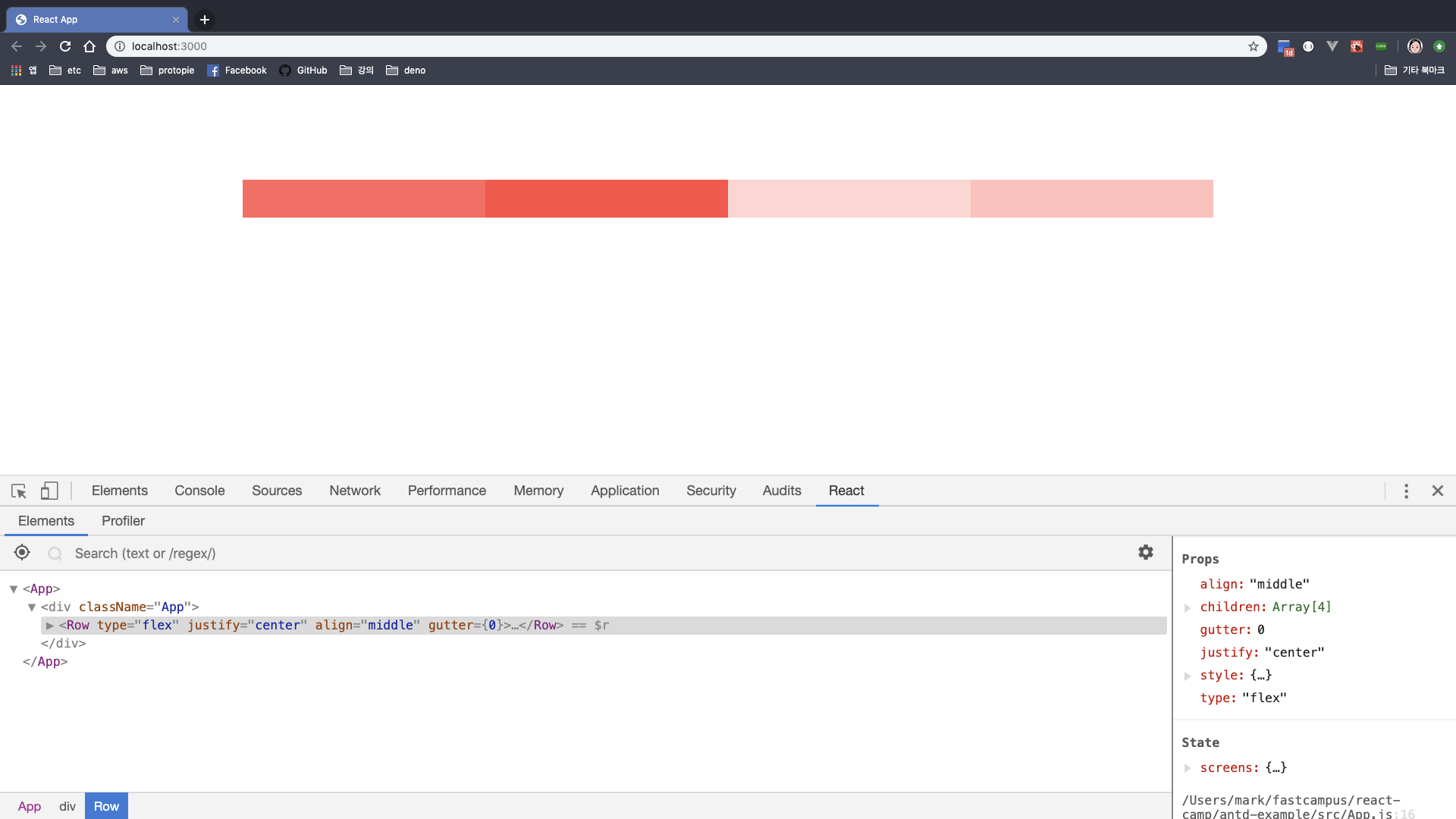The height and width of the screenshot is (819, 1456).
Task: Click the darkest red column block
Action: coord(606,199)
